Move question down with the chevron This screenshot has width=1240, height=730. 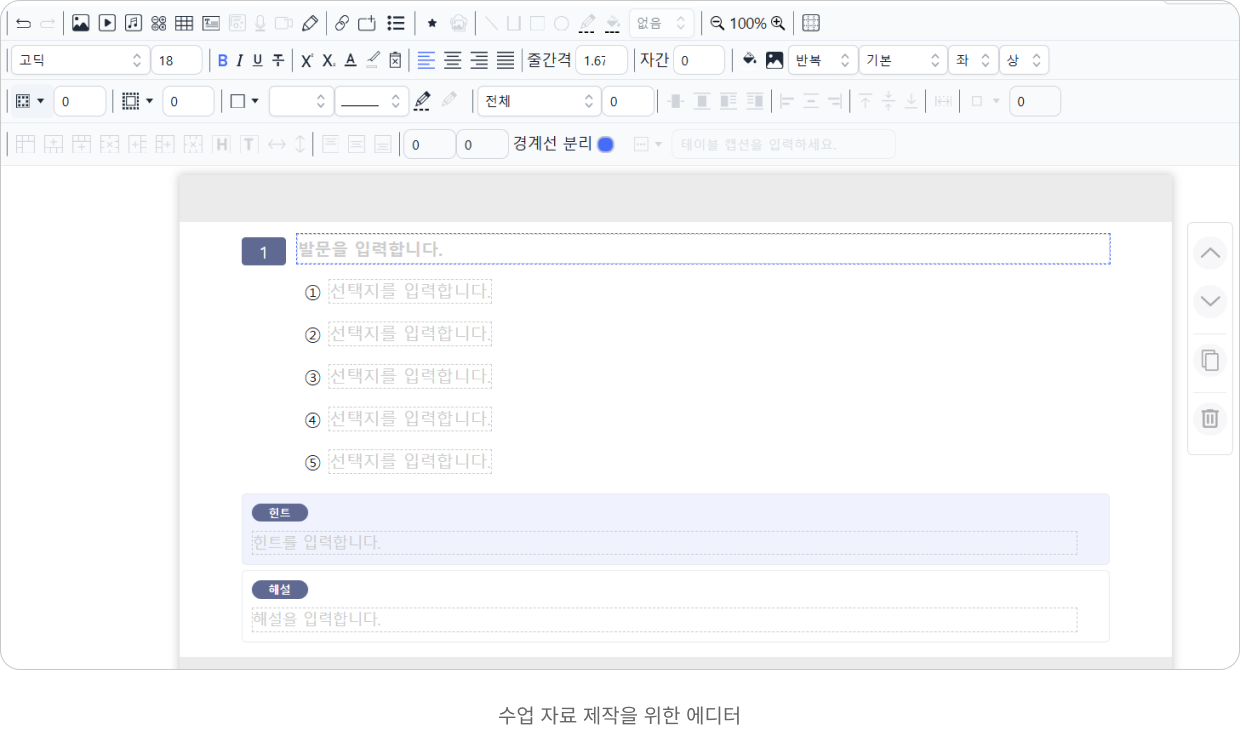click(x=1210, y=300)
